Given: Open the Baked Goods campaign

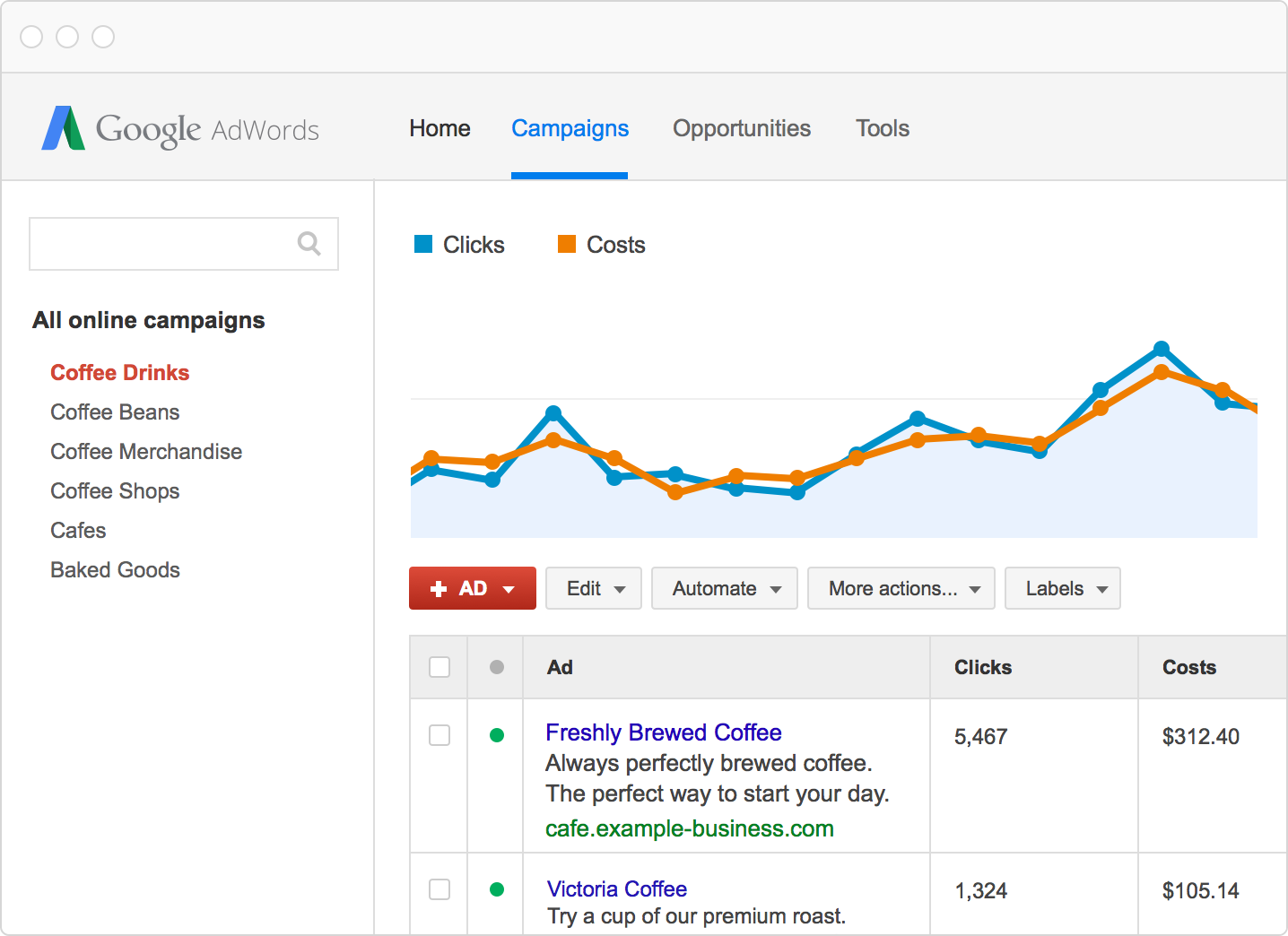Looking at the screenshot, I should click(x=115, y=570).
